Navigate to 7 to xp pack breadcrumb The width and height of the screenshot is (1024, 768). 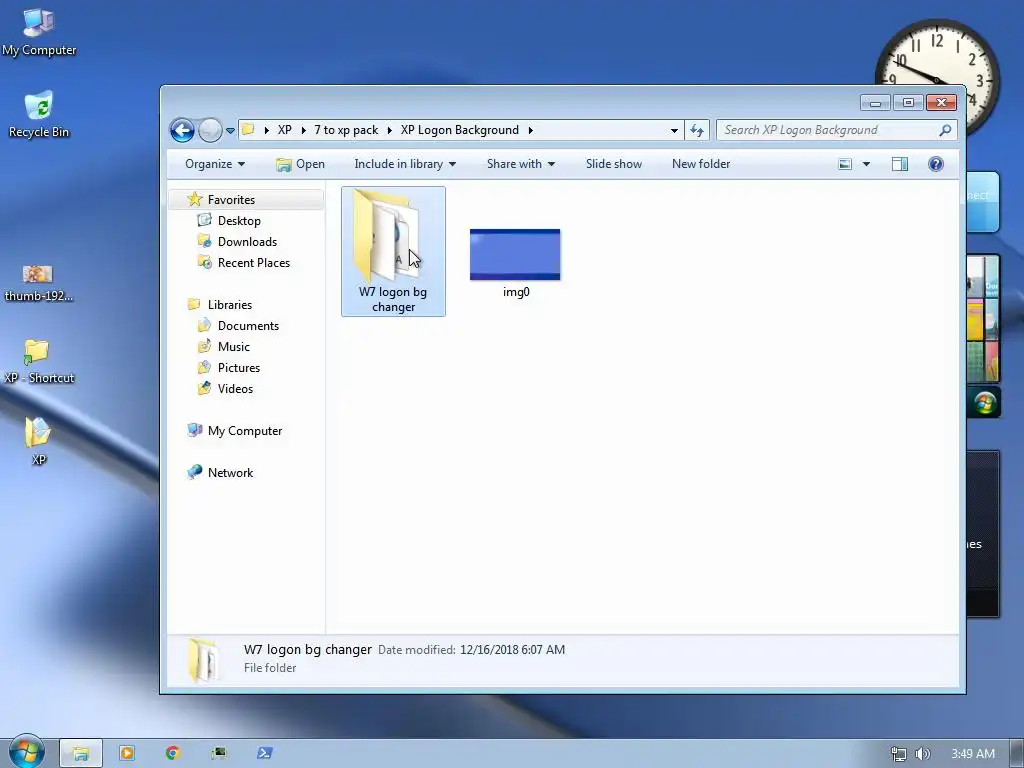pyautogui.click(x=346, y=130)
